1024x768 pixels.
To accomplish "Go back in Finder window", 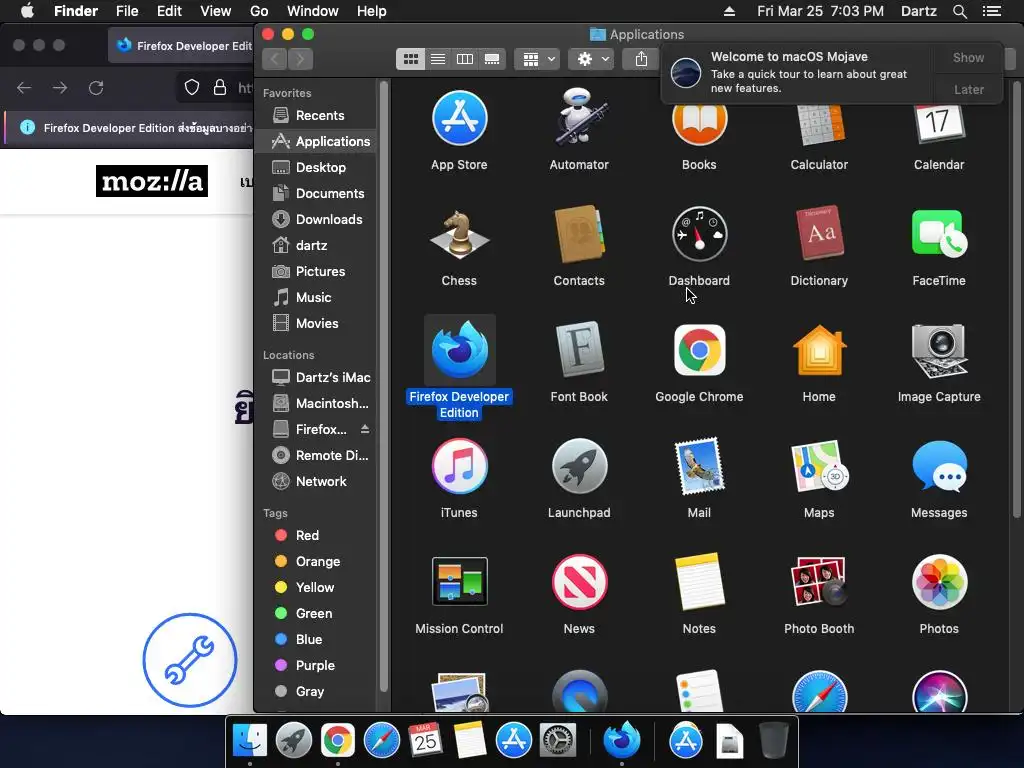I will tap(275, 59).
